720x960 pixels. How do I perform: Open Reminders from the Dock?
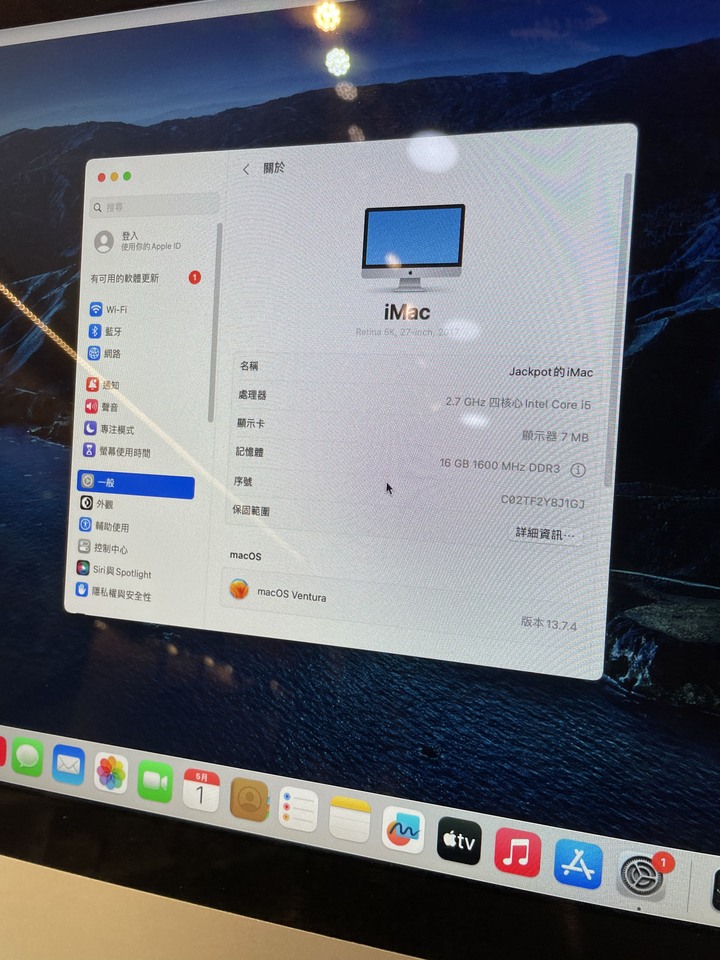298,809
